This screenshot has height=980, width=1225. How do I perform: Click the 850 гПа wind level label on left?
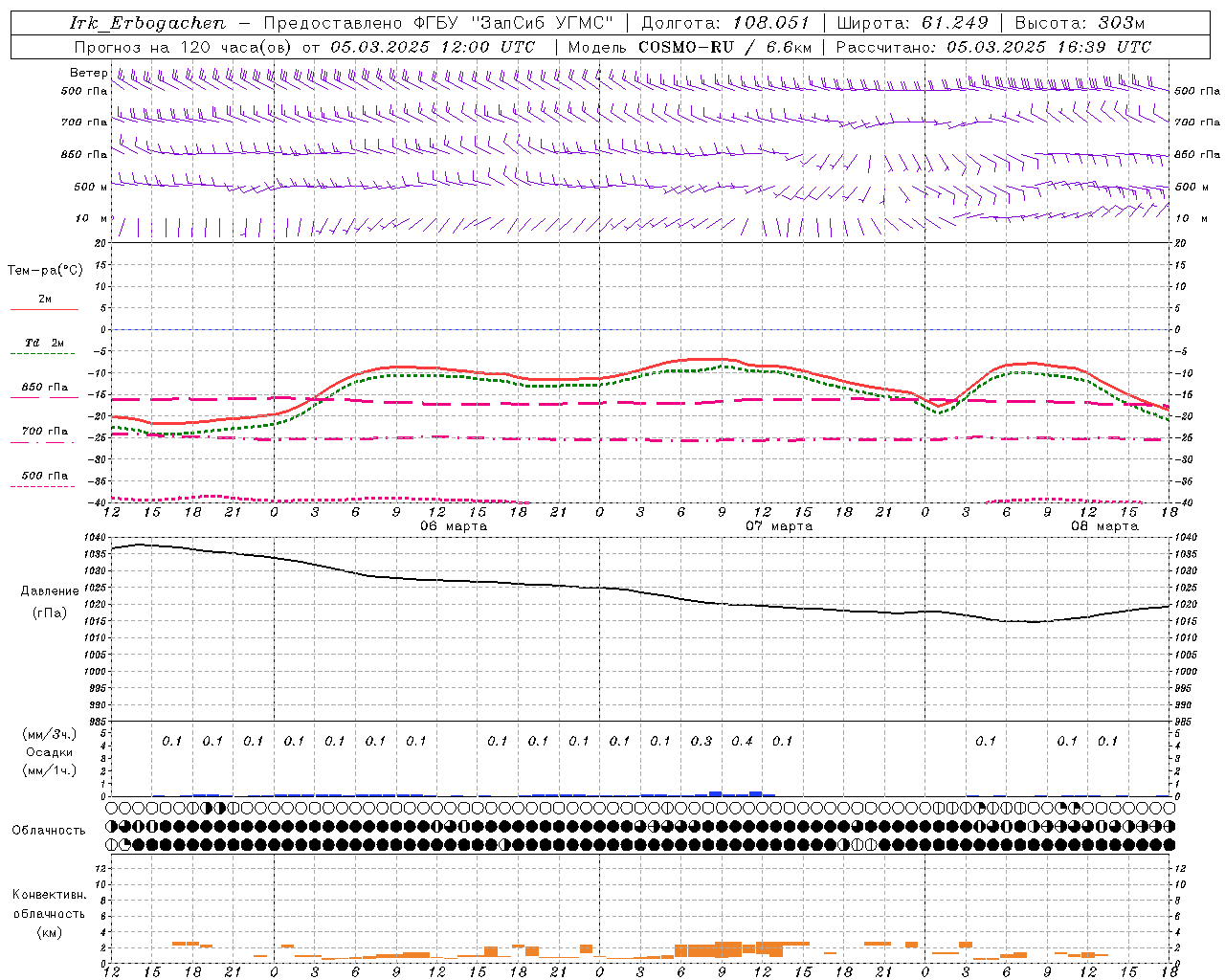(x=84, y=154)
